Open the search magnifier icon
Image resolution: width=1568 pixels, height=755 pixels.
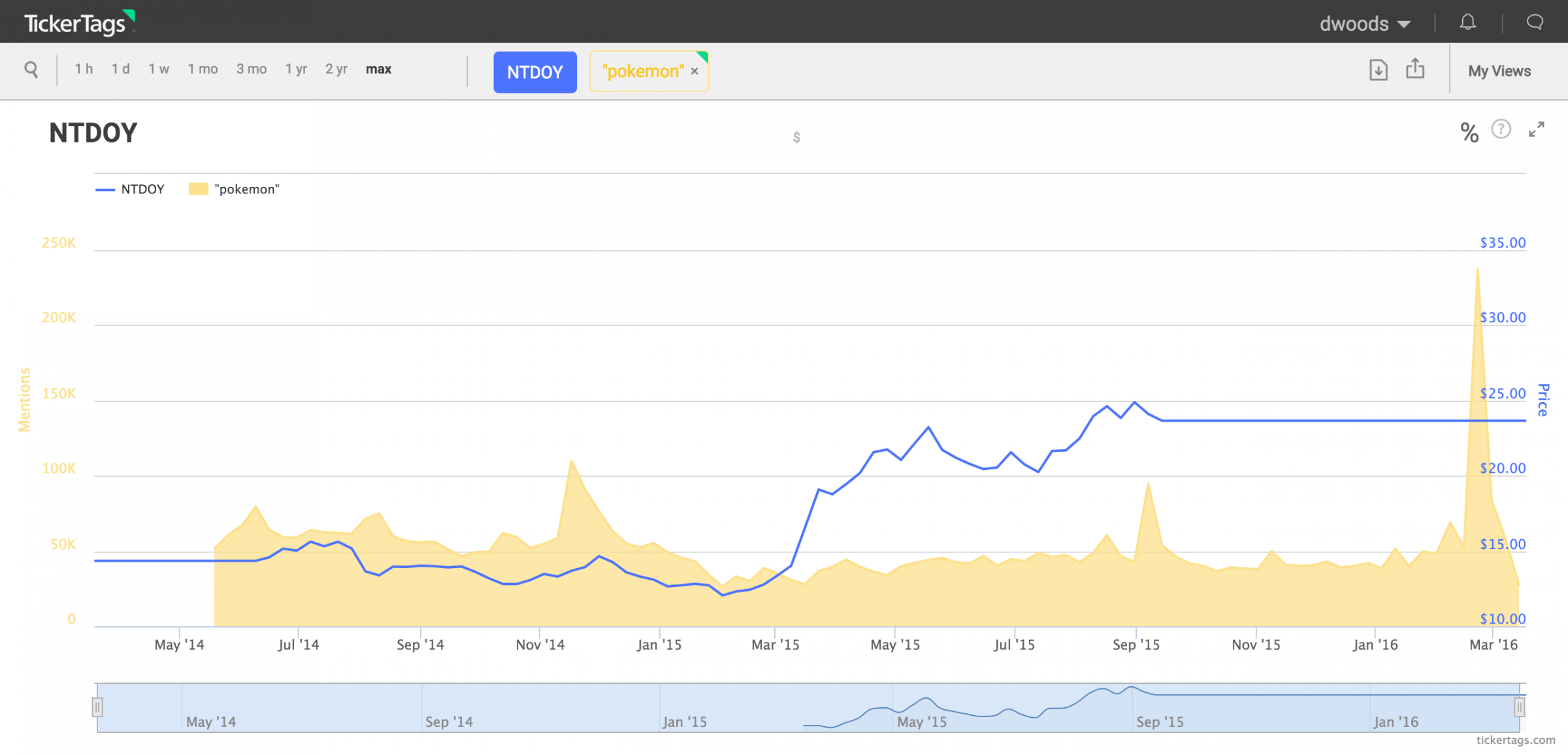coord(31,69)
